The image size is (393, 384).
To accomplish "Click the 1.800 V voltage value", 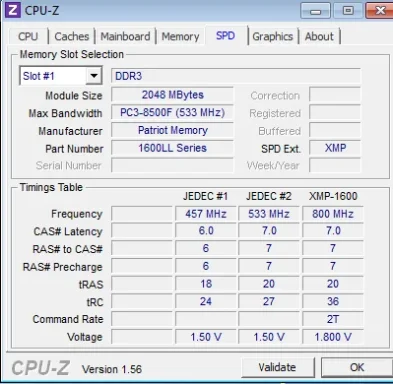I will pyautogui.click(x=333, y=337).
